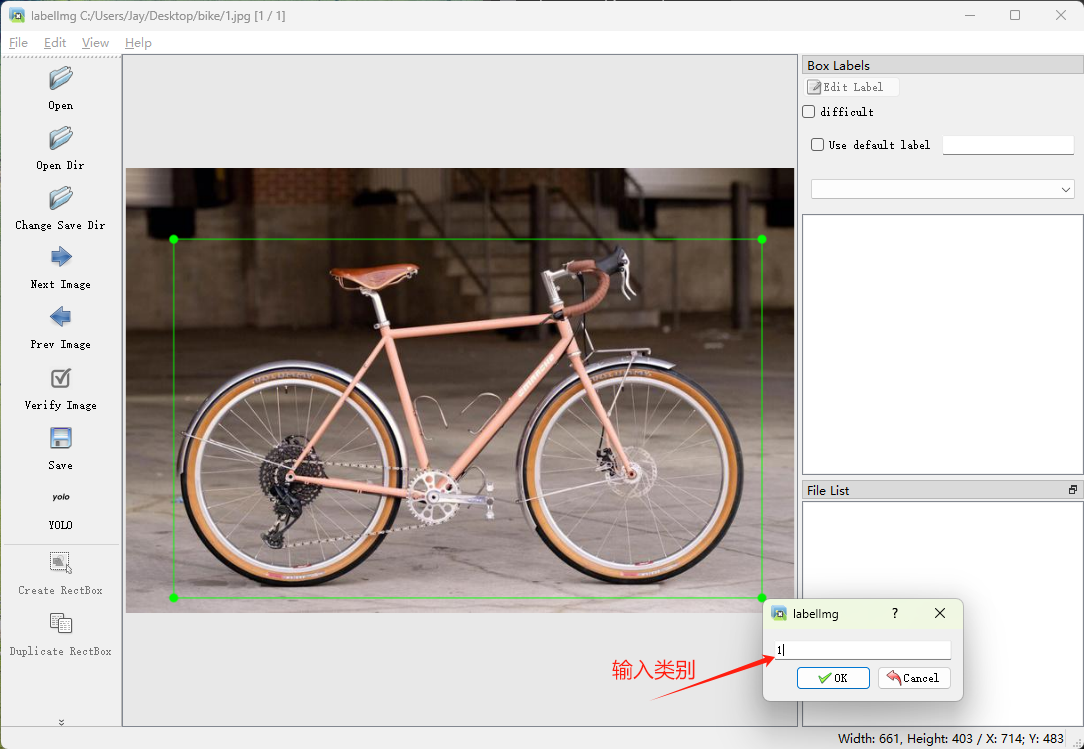
Task: Click the File List panel title
Action: click(828, 490)
